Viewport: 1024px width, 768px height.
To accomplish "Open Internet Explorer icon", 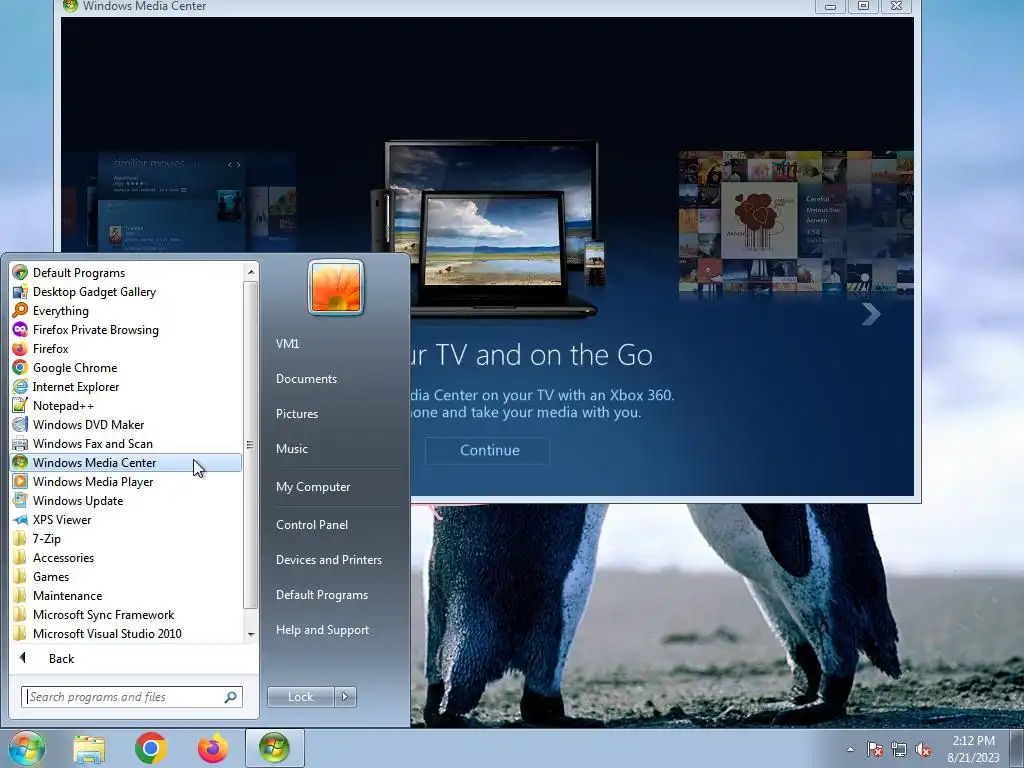I will 20,386.
